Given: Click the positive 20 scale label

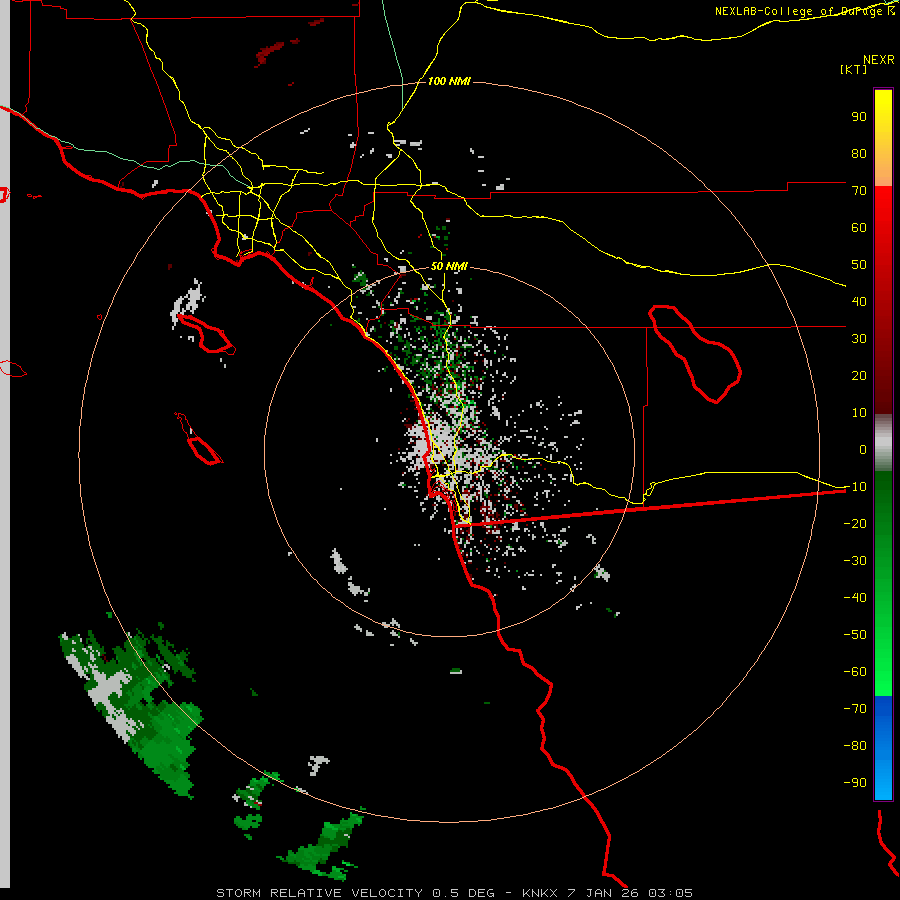Looking at the screenshot, I should 859,376.
